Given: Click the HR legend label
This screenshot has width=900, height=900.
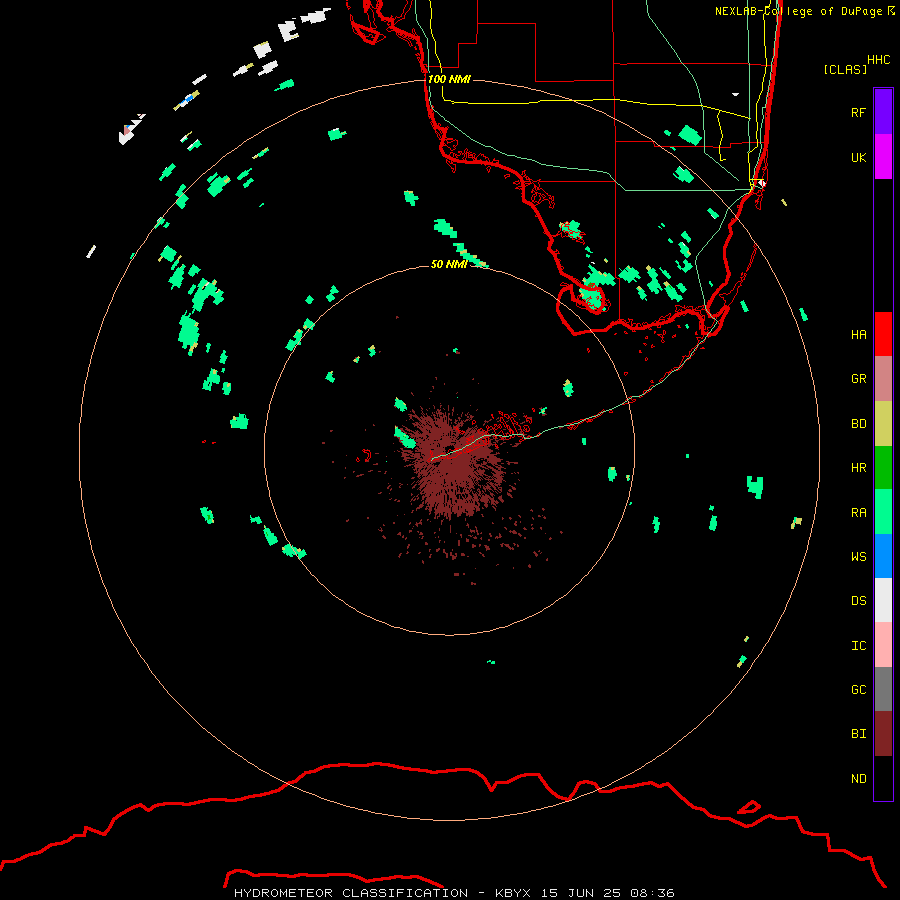Looking at the screenshot, I should [x=858, y=468].
